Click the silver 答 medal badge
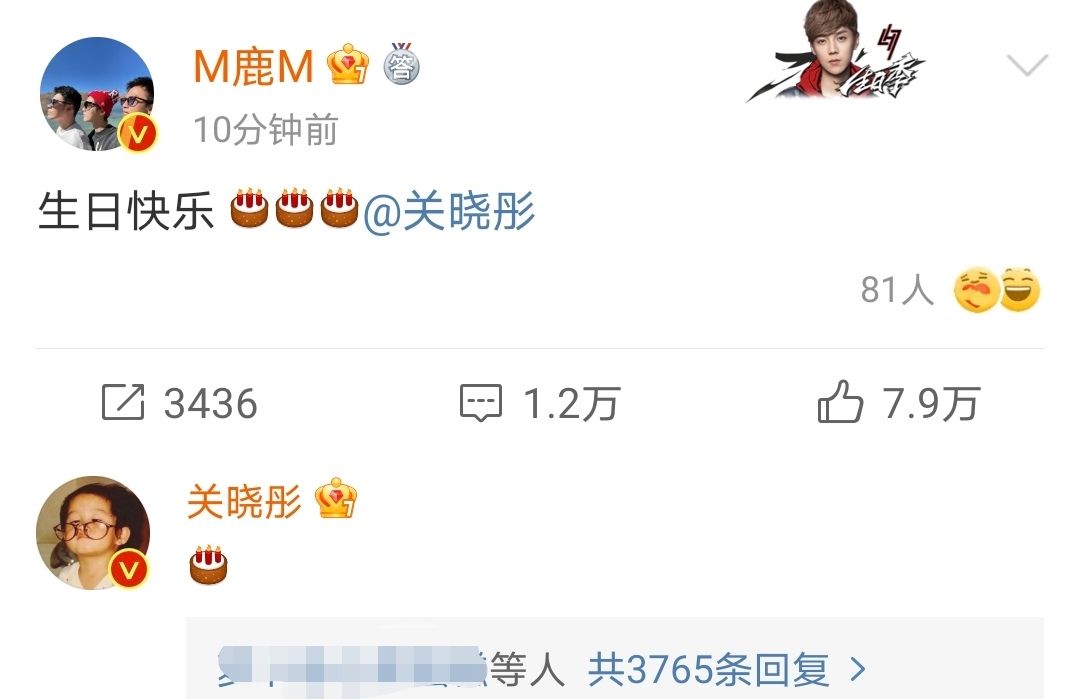The height and width of the screenshot is (699, 1080). point(402,64)
